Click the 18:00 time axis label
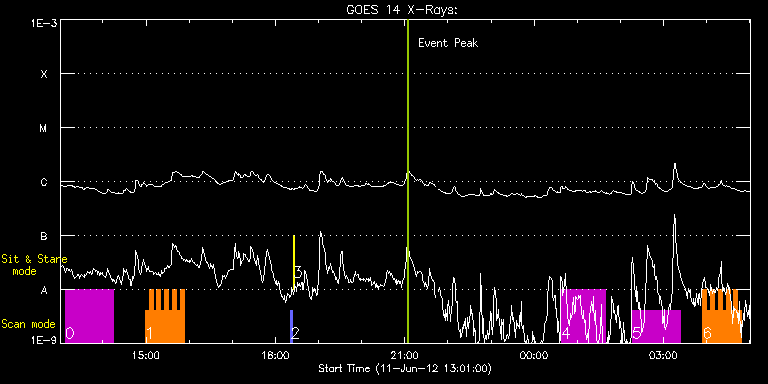 275,355
